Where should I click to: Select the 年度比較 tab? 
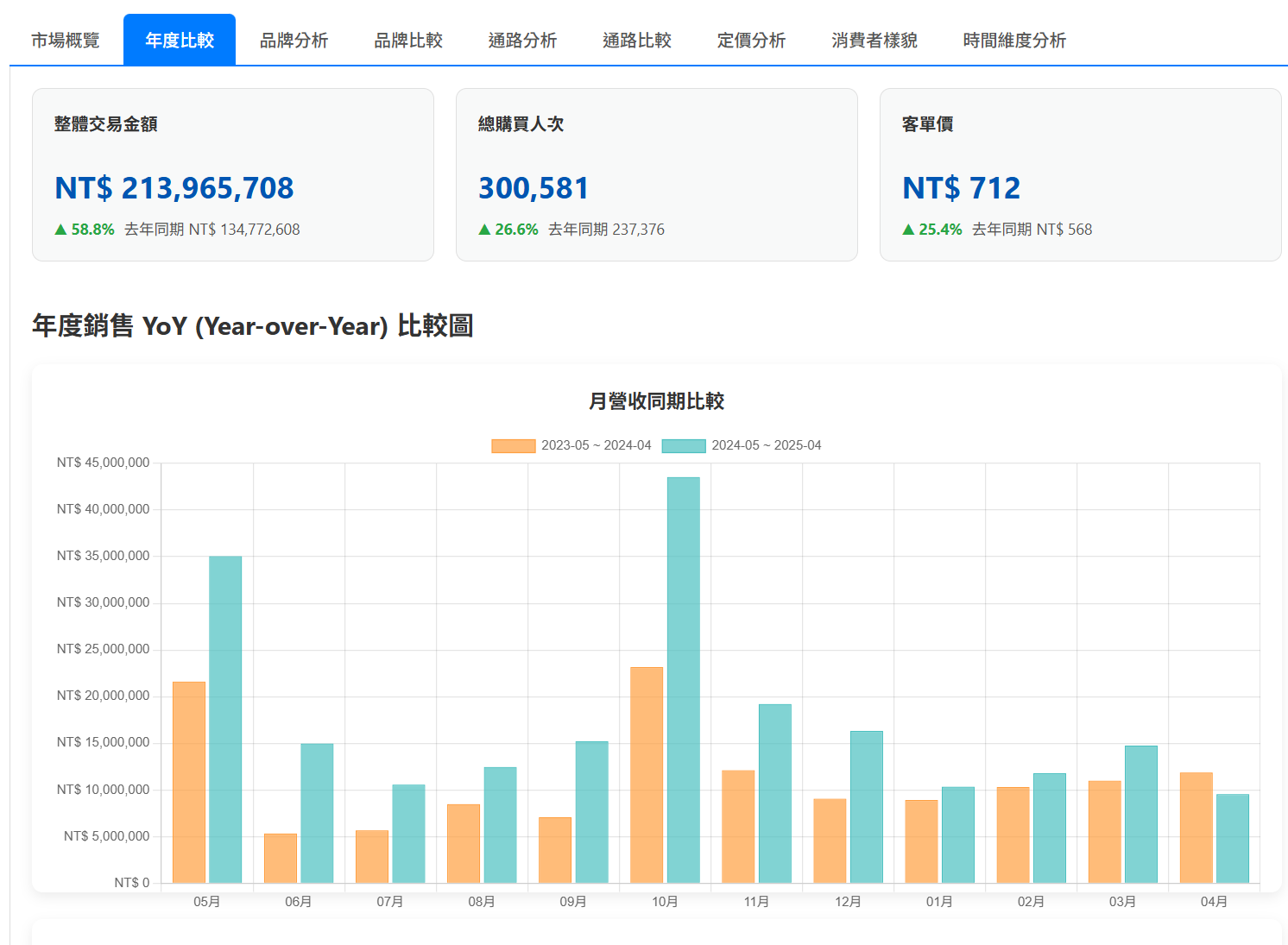tap(180, 40)
